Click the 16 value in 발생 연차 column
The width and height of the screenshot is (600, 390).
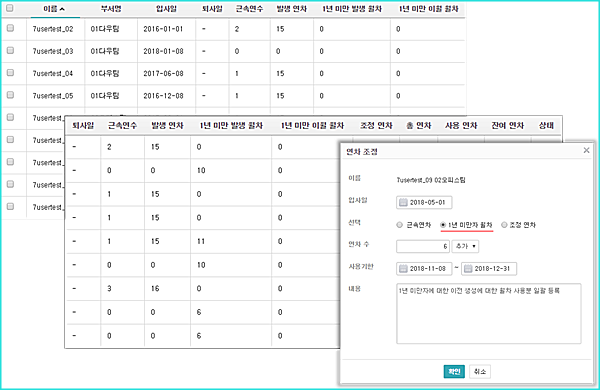click(x=155, y=289)
